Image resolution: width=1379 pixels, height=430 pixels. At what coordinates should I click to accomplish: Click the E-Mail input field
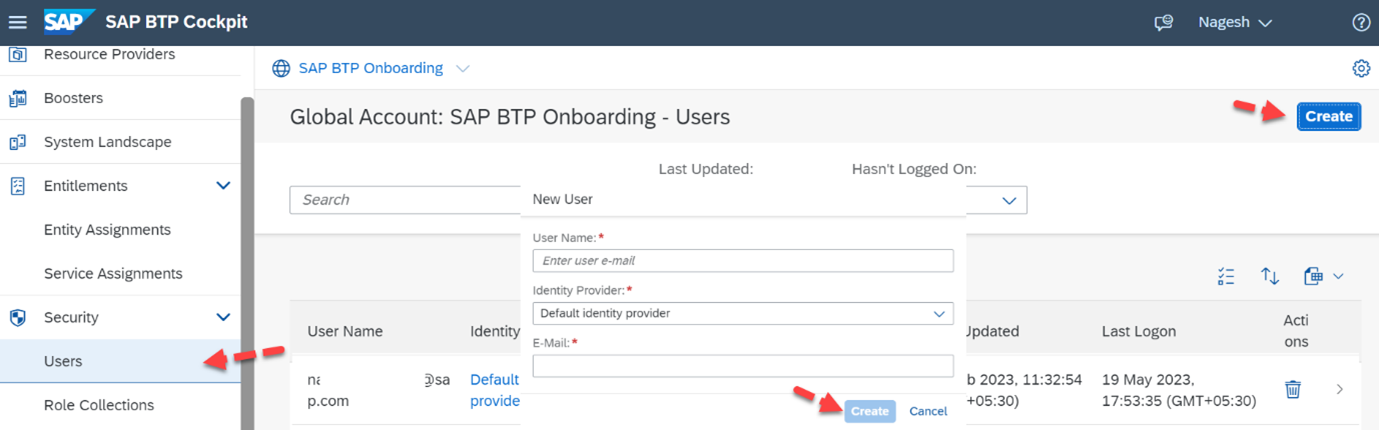click(743, 366)
